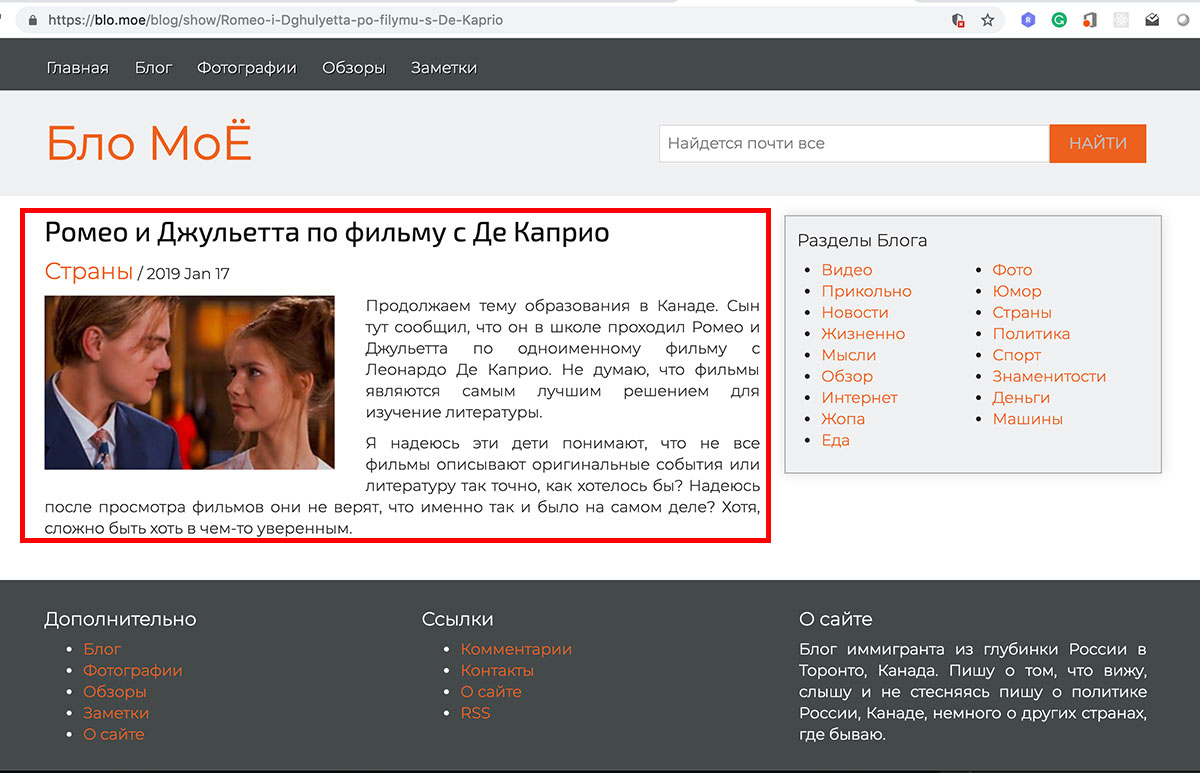The height and width of the screenshot is (773, 1200).
Task: Bookmark this page with the star icon
Action: (x=987, y=20)
